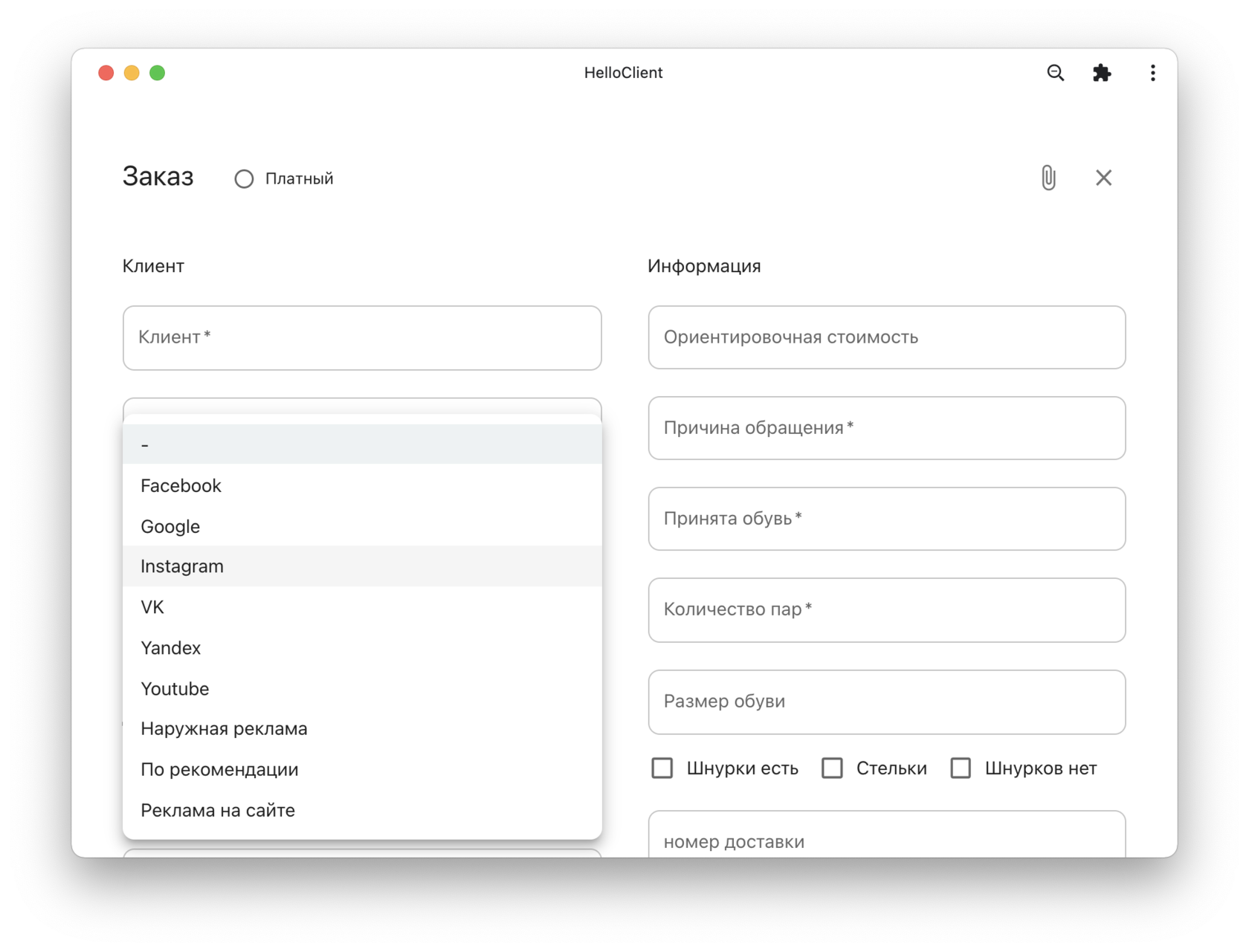
Task: Focus the Принята обувь field
Action: (x=887, y=519)
